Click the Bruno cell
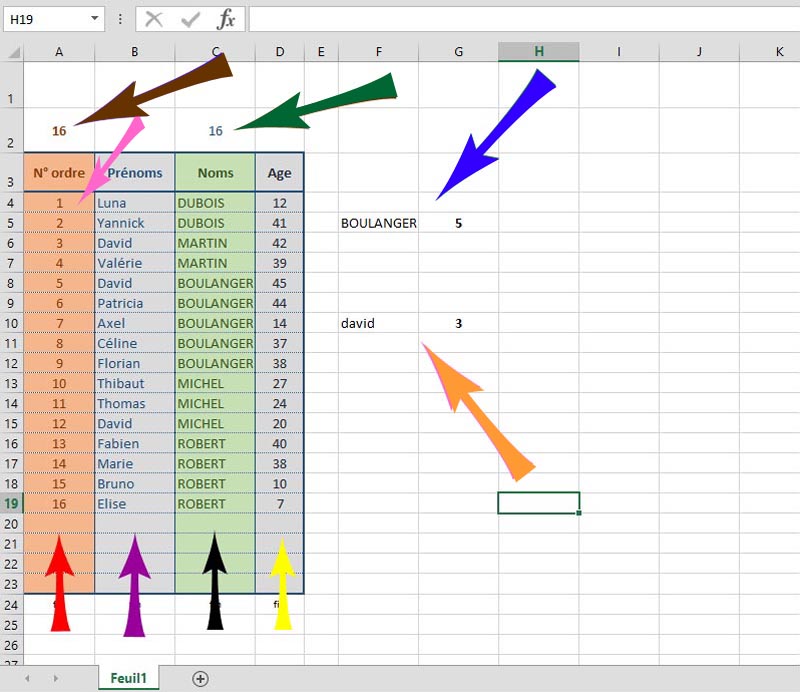The height and width of the screenshot is (692, 800). click(x=135, y=484)
